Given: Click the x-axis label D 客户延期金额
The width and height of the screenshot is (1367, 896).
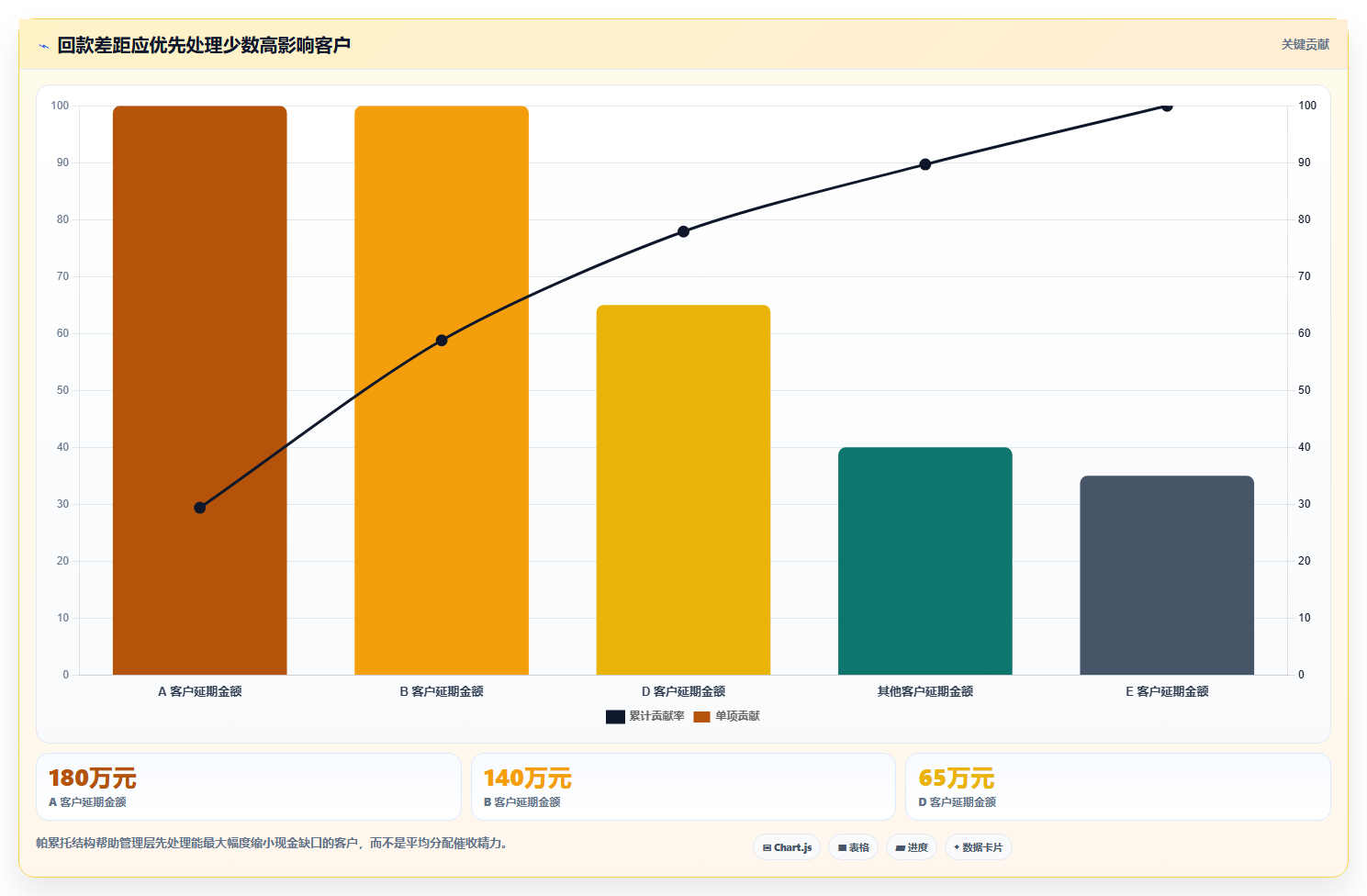Looking at the screenshot, I should coord(683,691).
